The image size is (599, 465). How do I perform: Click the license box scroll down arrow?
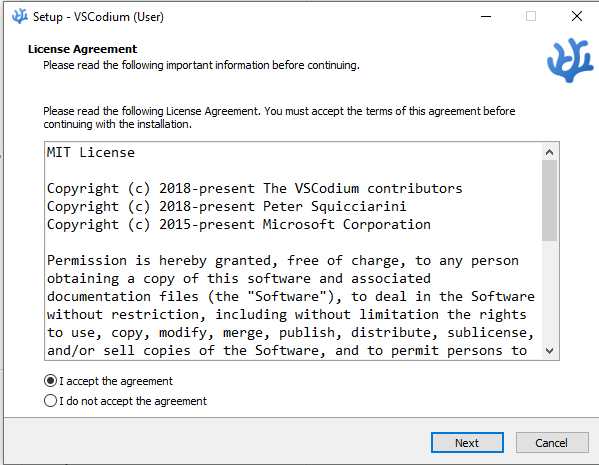pyautogui.click(x=549, y=350)
